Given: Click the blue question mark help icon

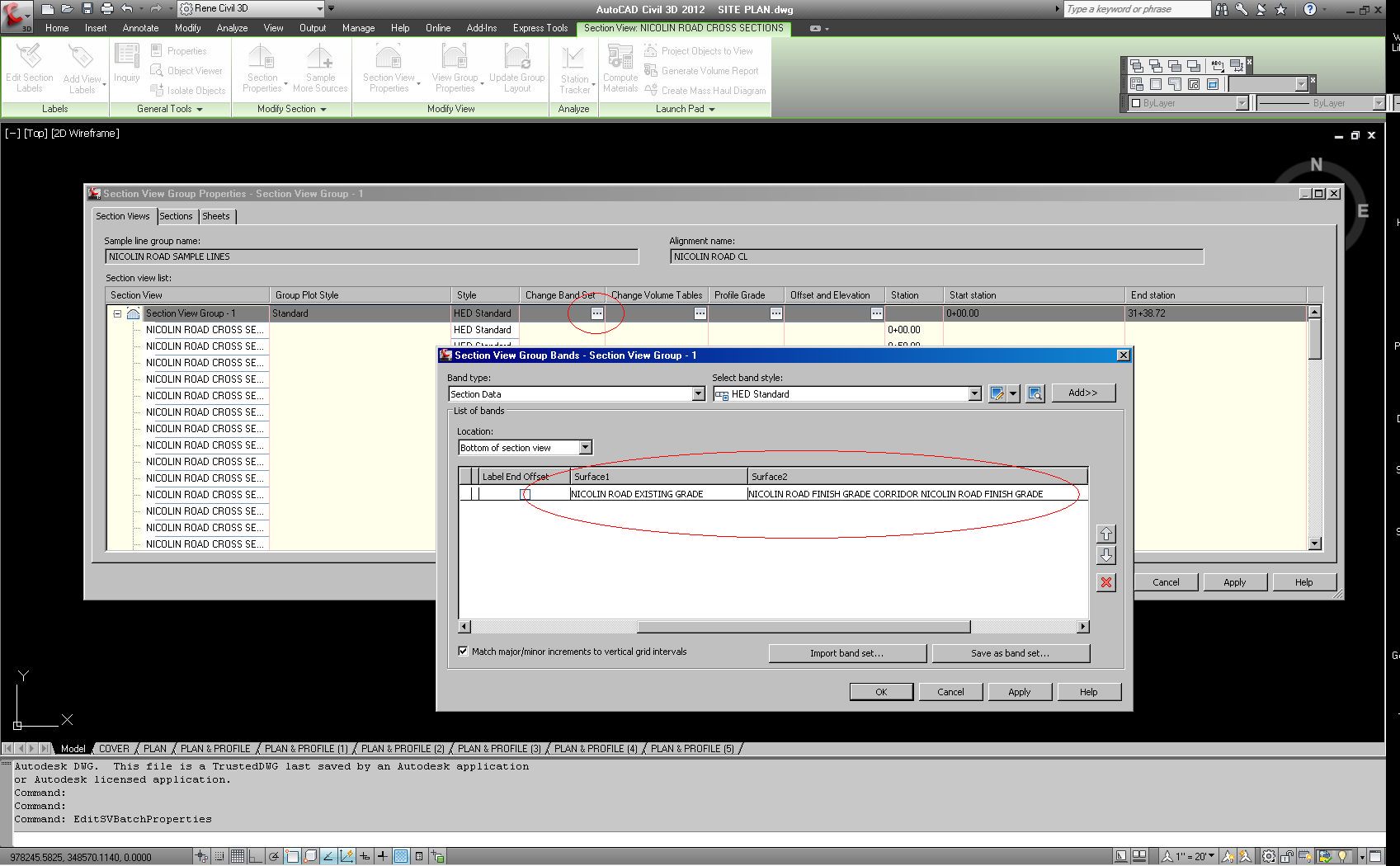Looking at the screenshot, I should tap(1309, 9).
